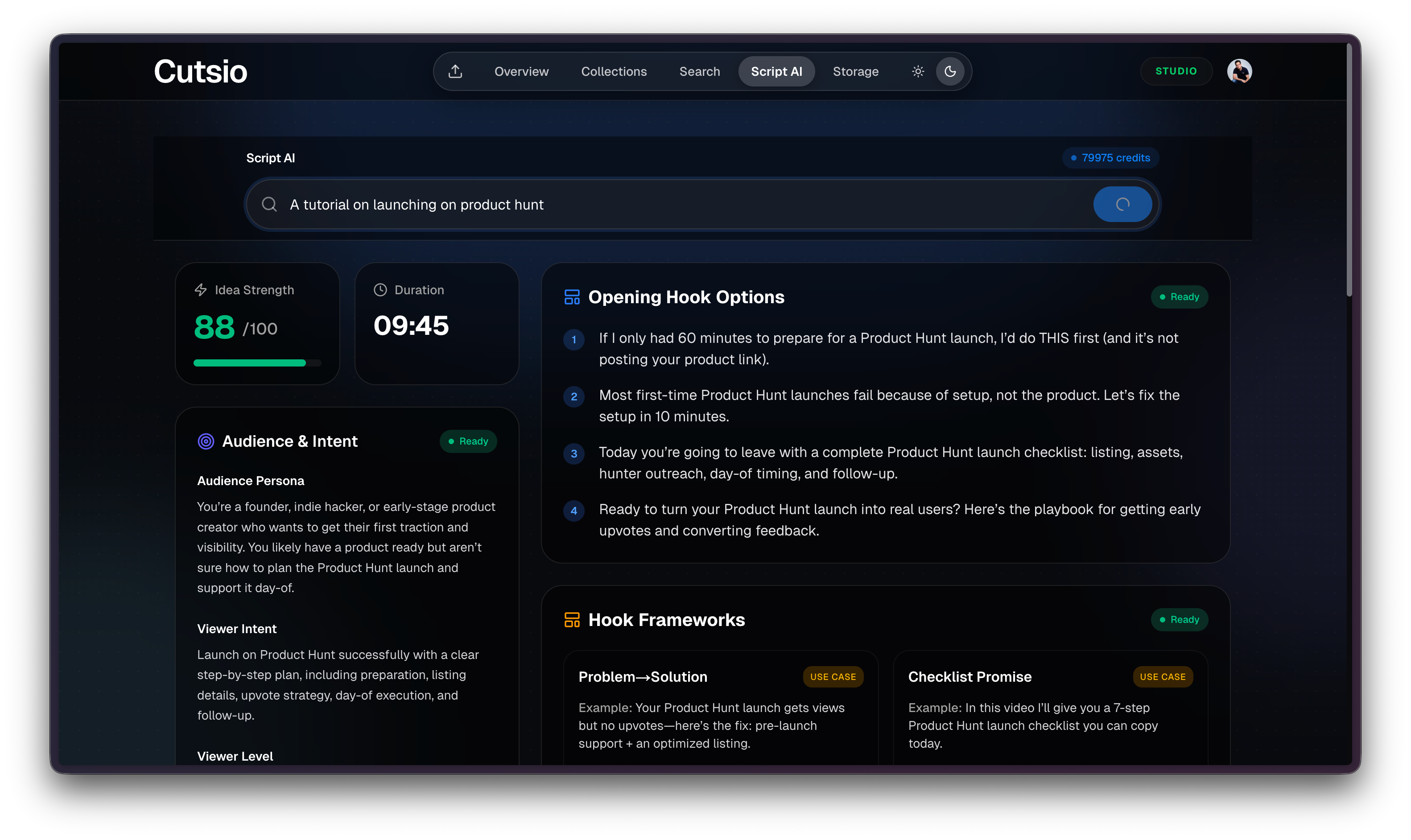This screenshot has width=1411, height=840.
Task: Go to the Collections tab
Action: [614, 71]
